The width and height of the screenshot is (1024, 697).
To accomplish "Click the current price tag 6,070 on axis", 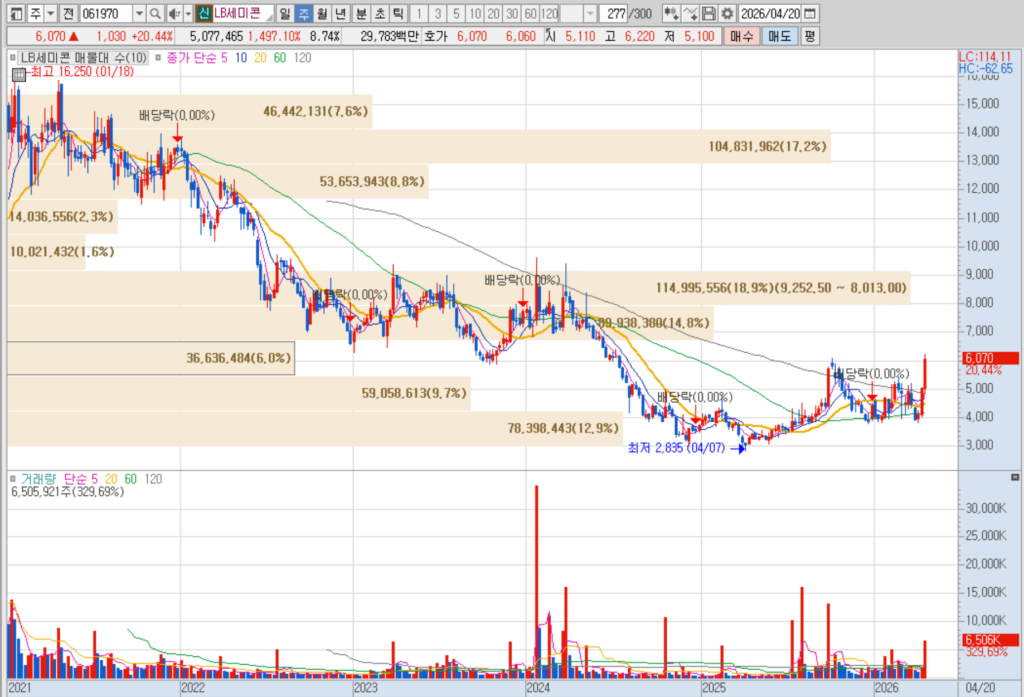I will tap(990, 358).
